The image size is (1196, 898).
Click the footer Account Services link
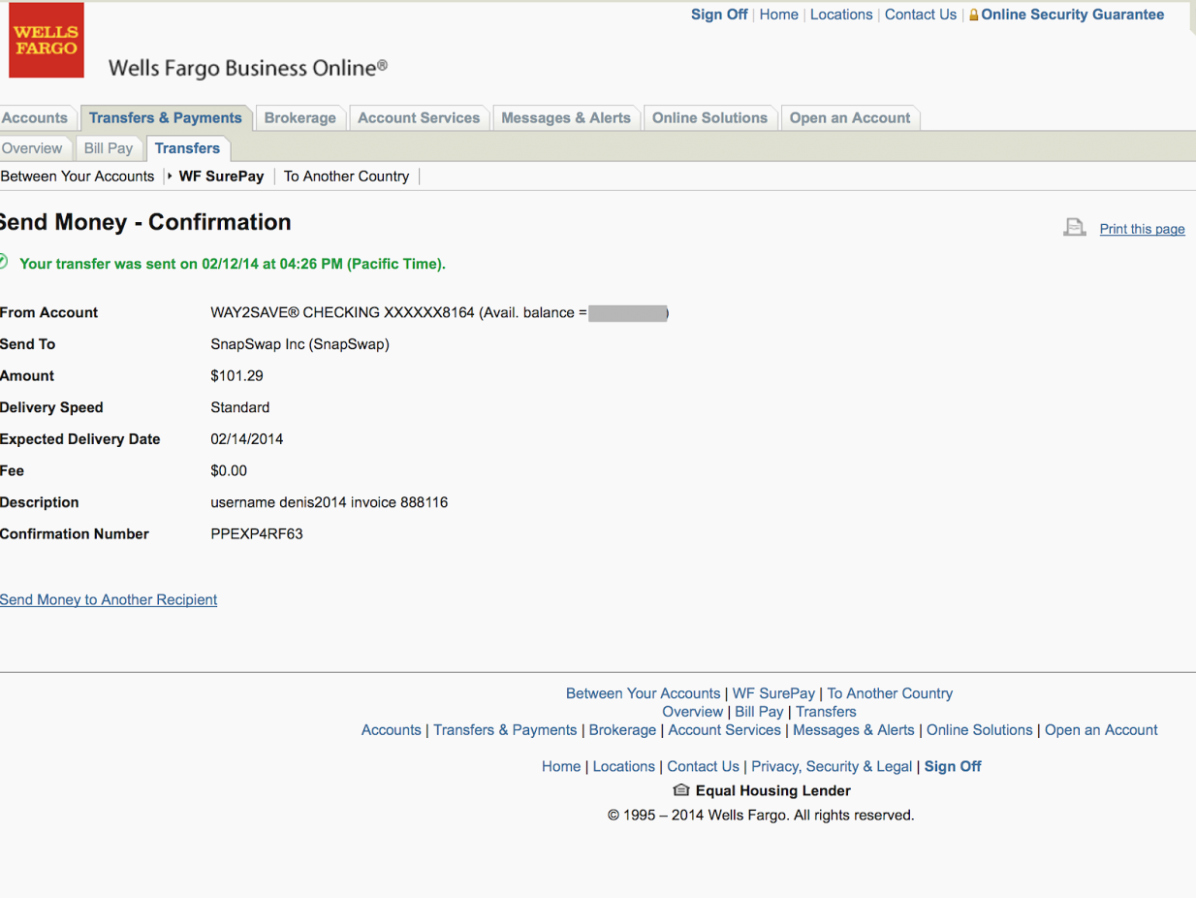click(x=725, y=730)
